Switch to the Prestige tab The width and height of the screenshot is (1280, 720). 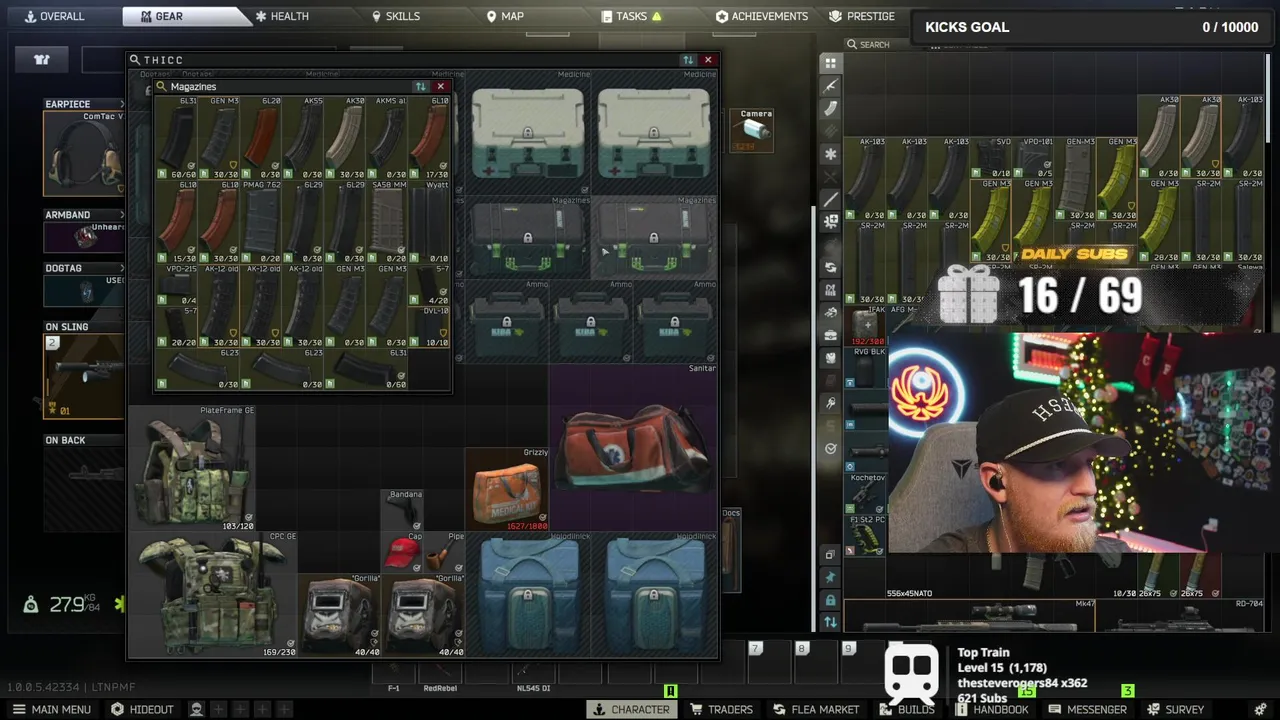(862, 16)
